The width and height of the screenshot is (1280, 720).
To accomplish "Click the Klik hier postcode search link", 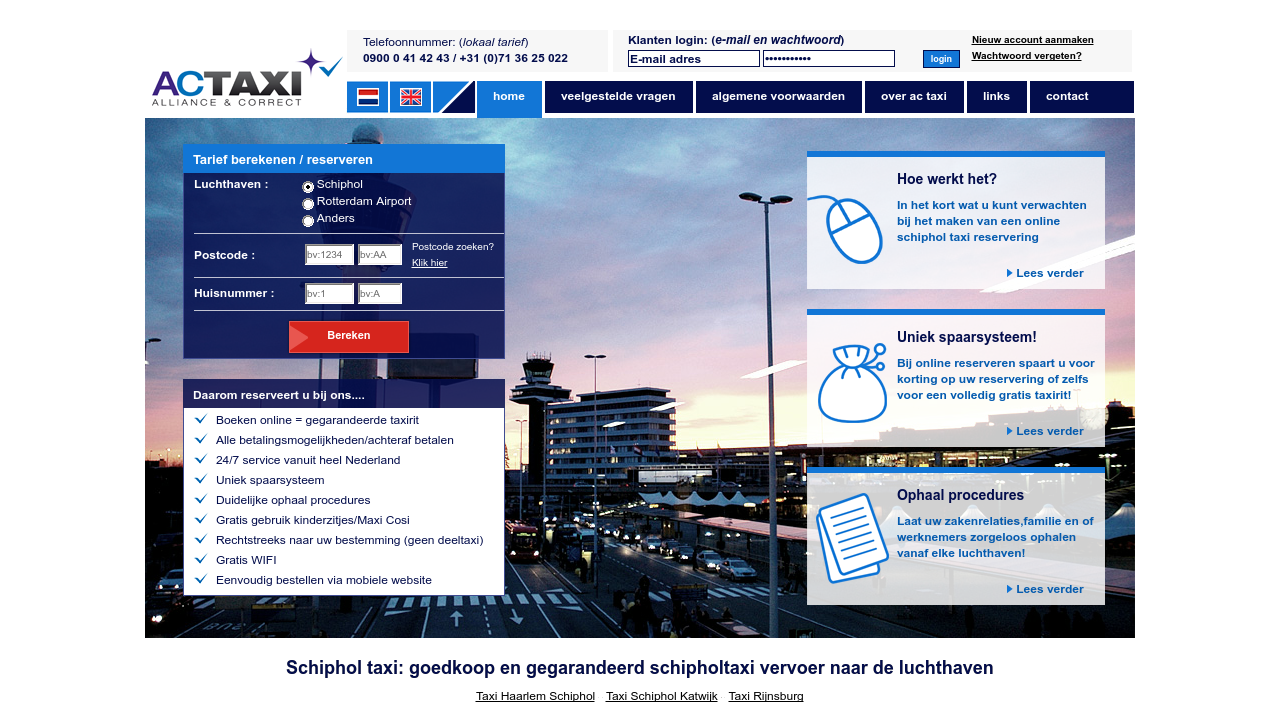I will click(x=429, y=263).
